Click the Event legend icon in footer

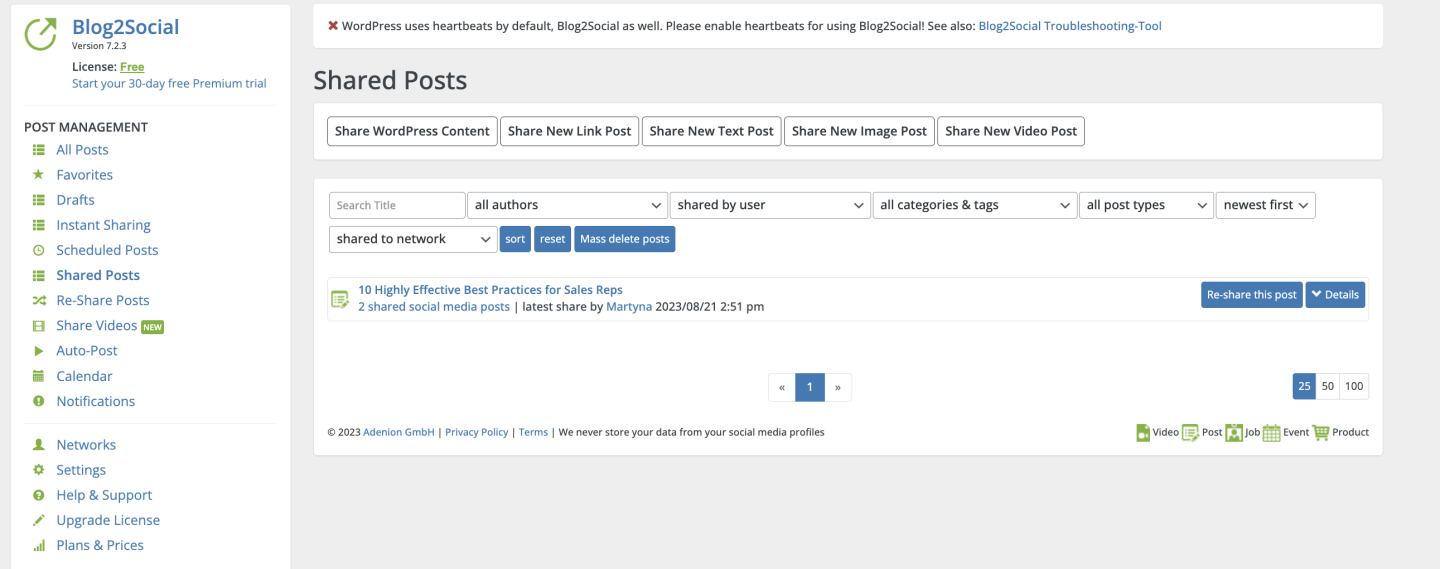[x=1271, y=433]
